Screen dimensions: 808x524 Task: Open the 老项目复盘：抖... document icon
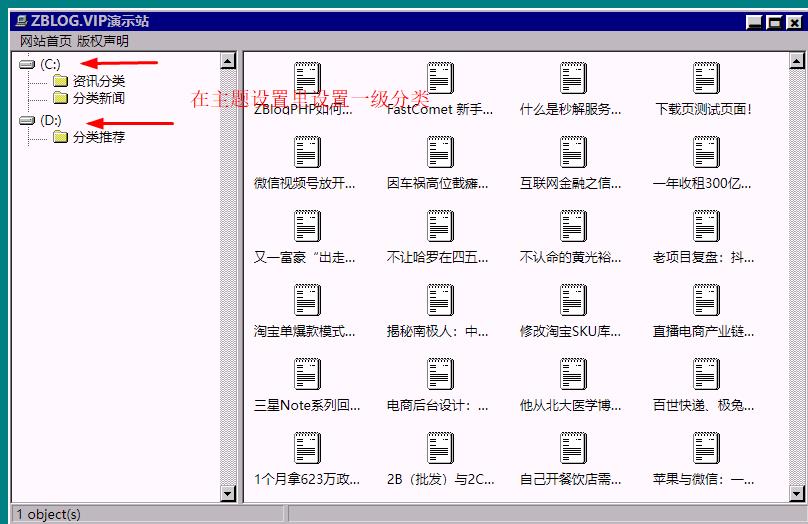pos(706,226)
